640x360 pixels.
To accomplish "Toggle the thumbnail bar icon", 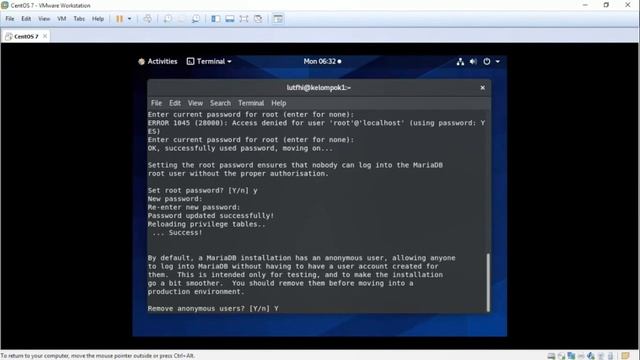I will tap(230, 19).
